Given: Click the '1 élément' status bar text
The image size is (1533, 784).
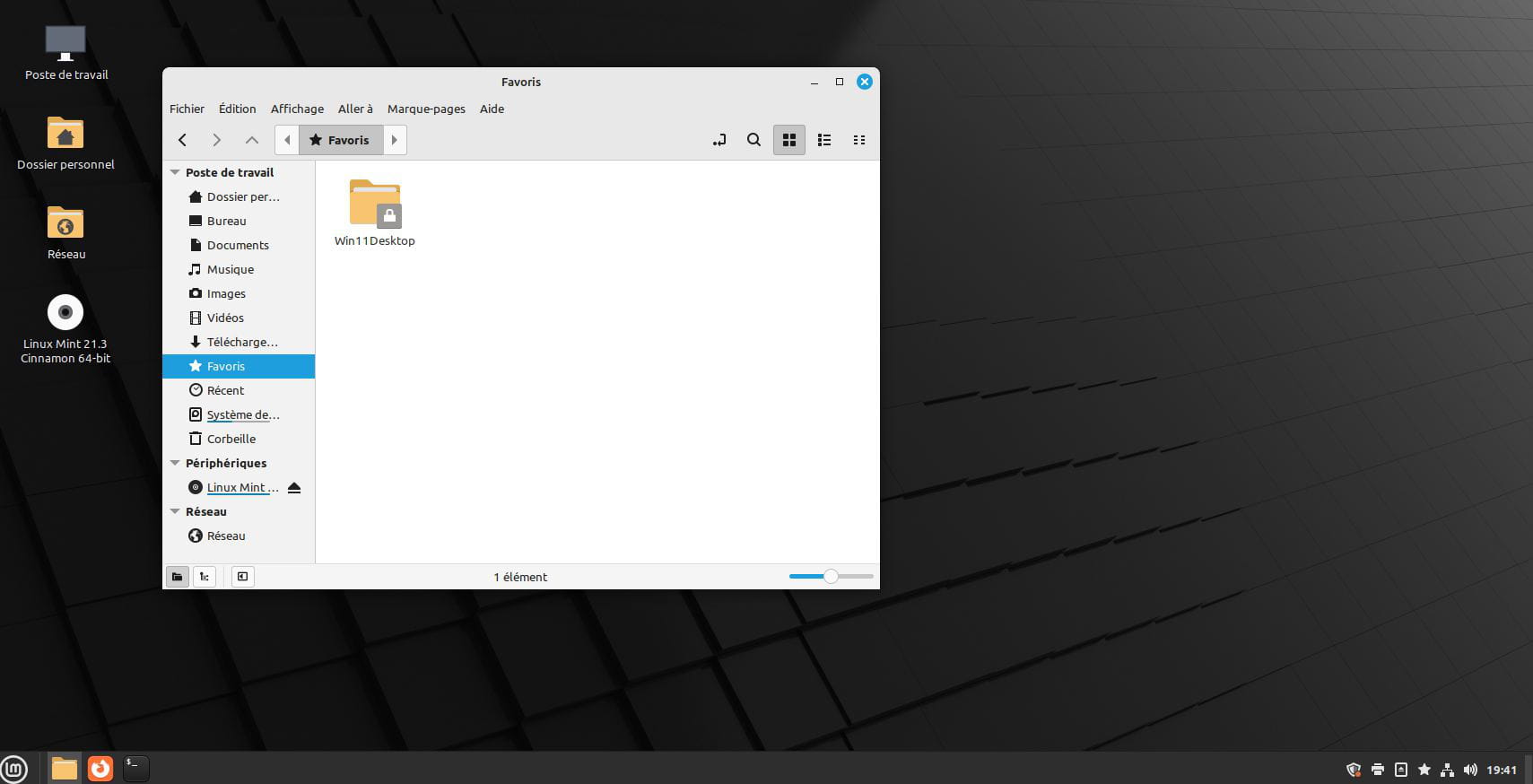Looking at the screenshot, I should tap(520, 577).
